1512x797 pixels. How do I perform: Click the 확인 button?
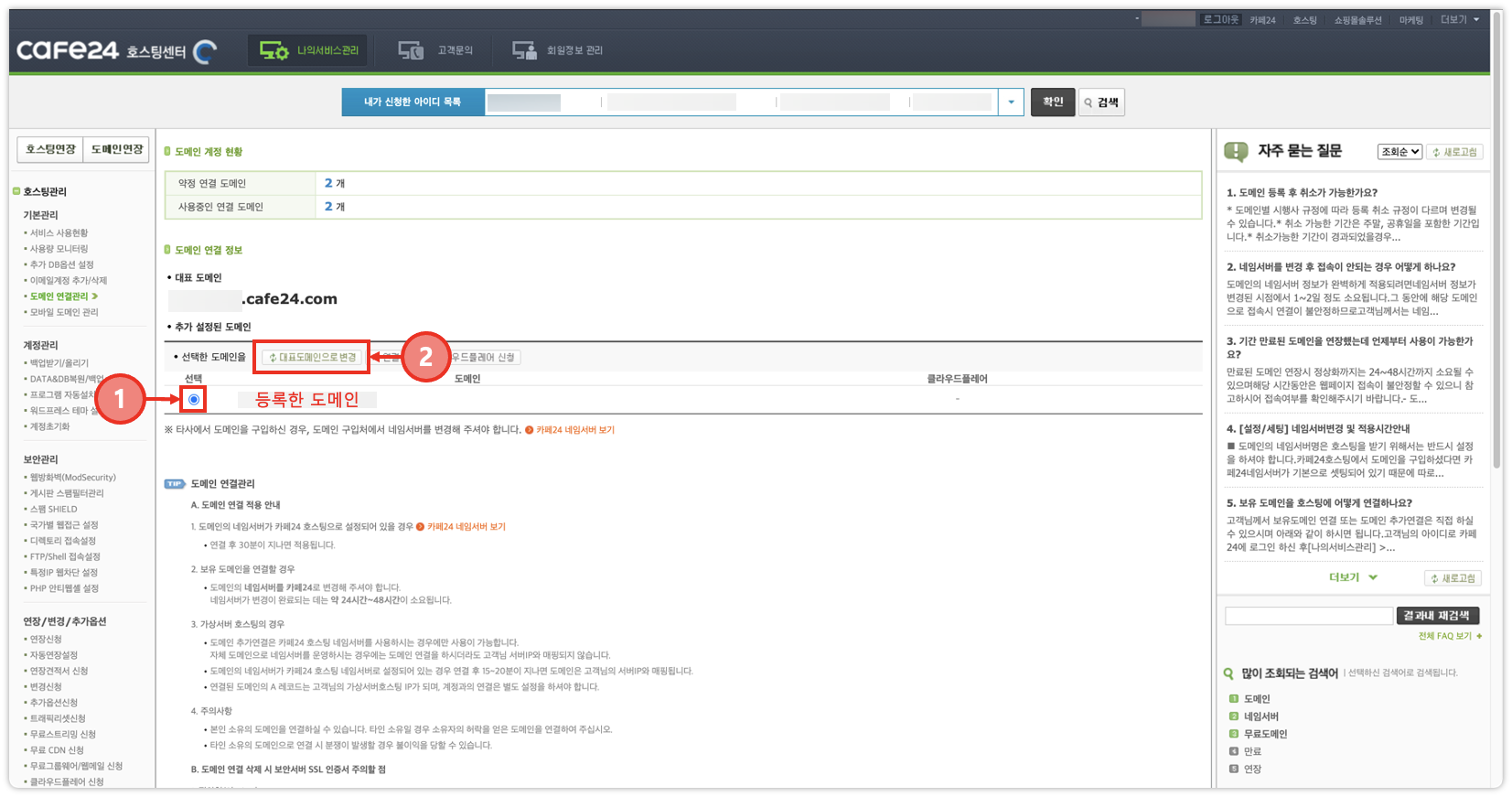click(x=1053, y=102)
